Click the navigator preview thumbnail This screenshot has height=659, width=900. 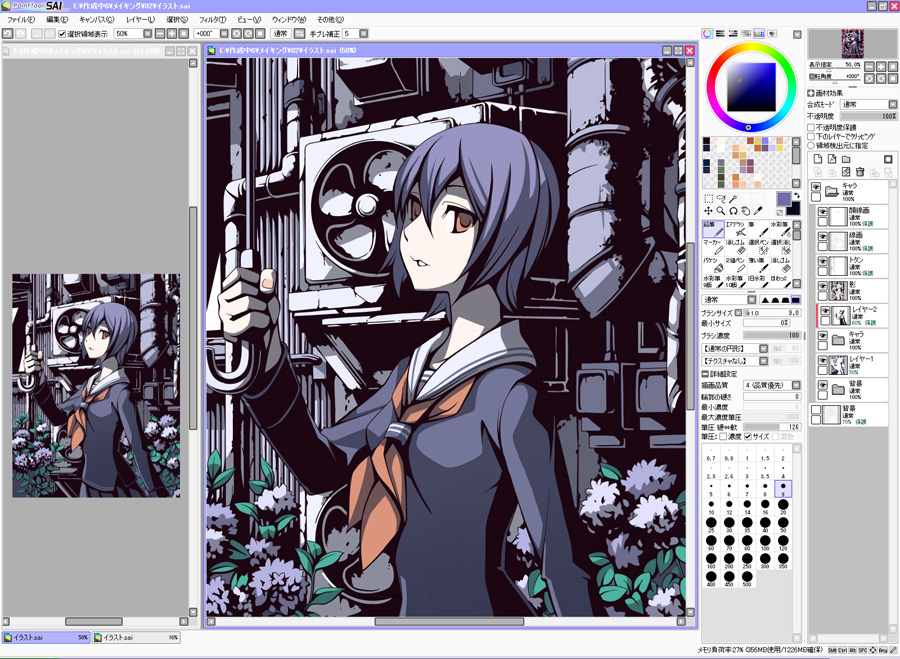click(x=852, y=43)
